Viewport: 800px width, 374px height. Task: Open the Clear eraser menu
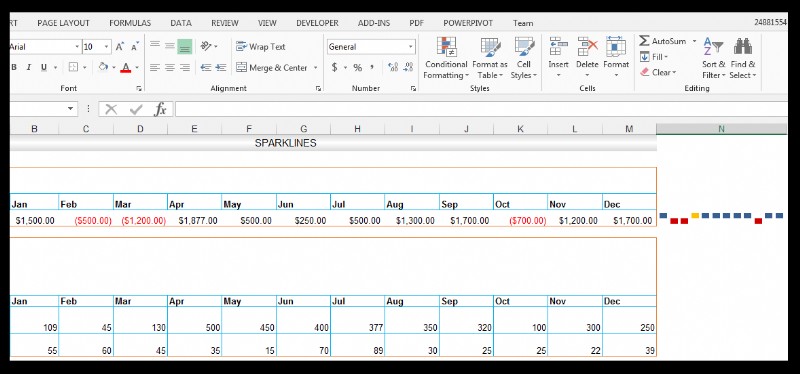tap(658, 72)
